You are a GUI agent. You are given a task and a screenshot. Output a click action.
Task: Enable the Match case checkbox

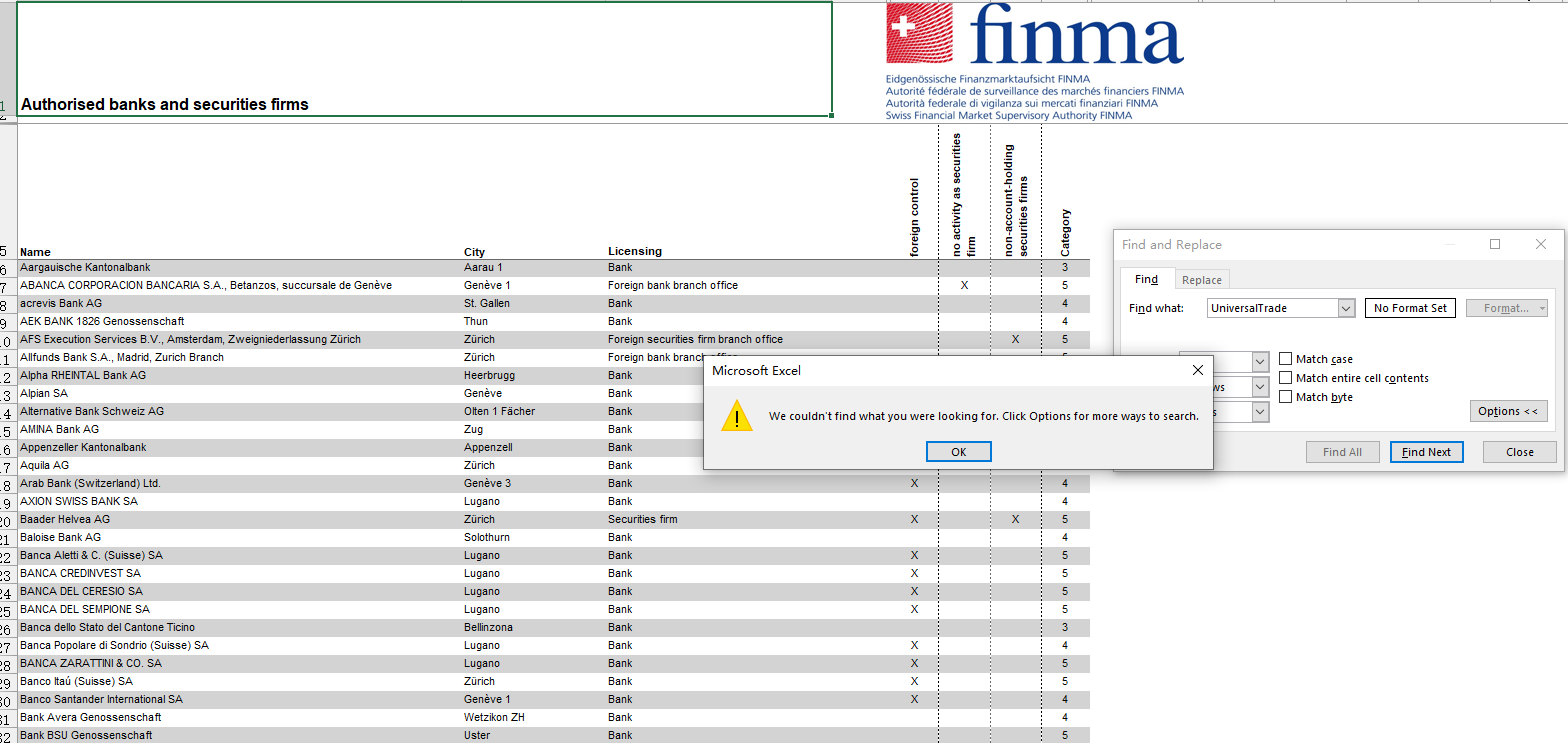pos(1286,359)
